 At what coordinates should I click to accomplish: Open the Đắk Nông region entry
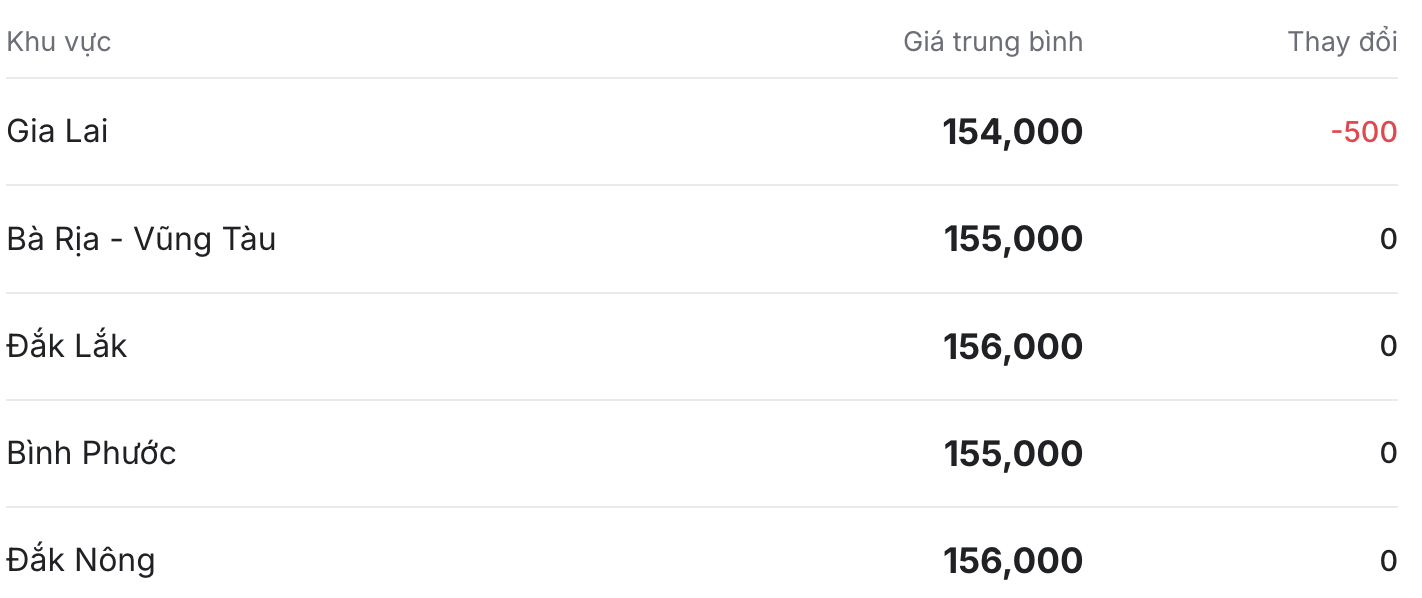pyautogui.click(x=81, y=560)
